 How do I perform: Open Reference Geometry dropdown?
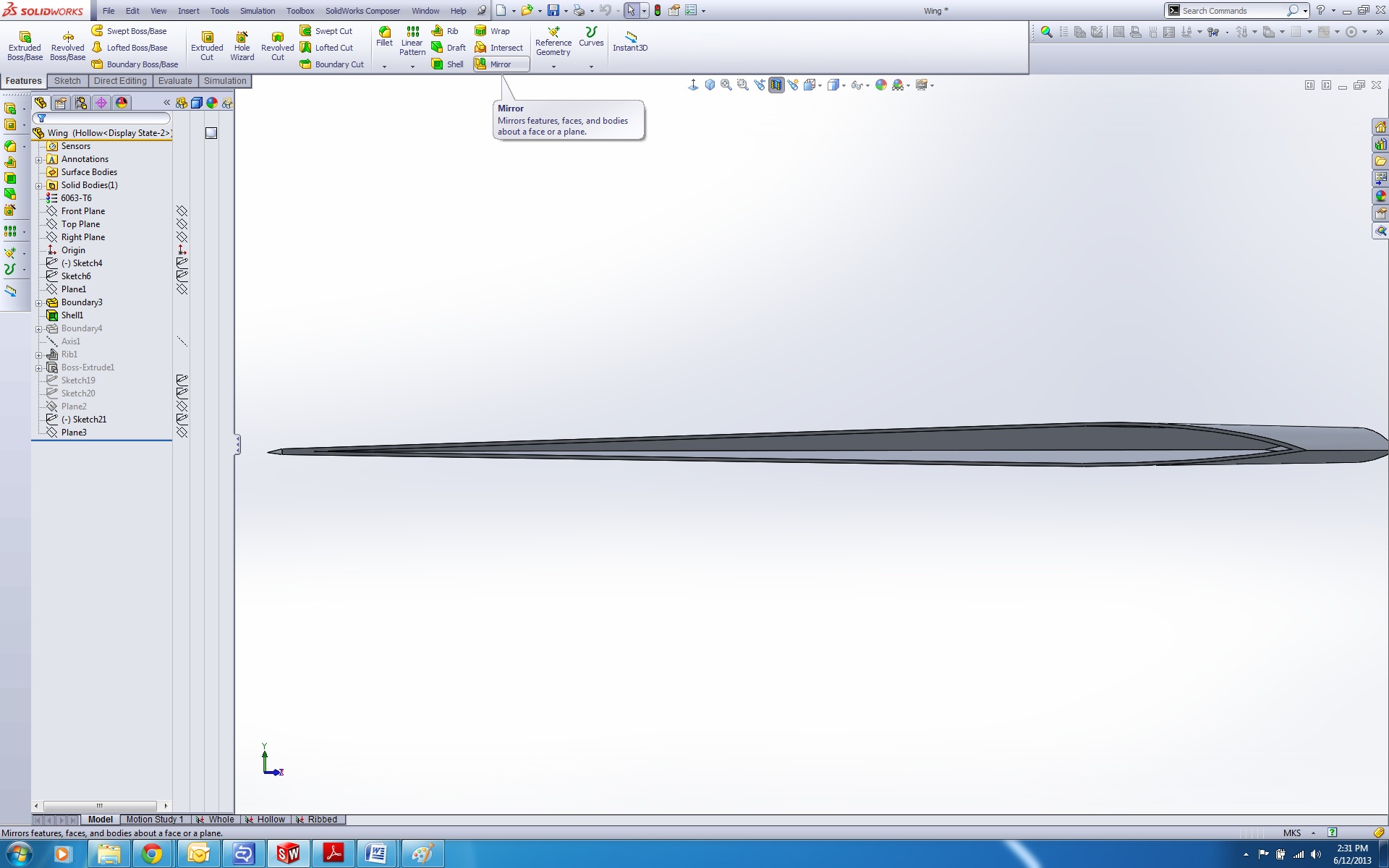pos(553,67)
